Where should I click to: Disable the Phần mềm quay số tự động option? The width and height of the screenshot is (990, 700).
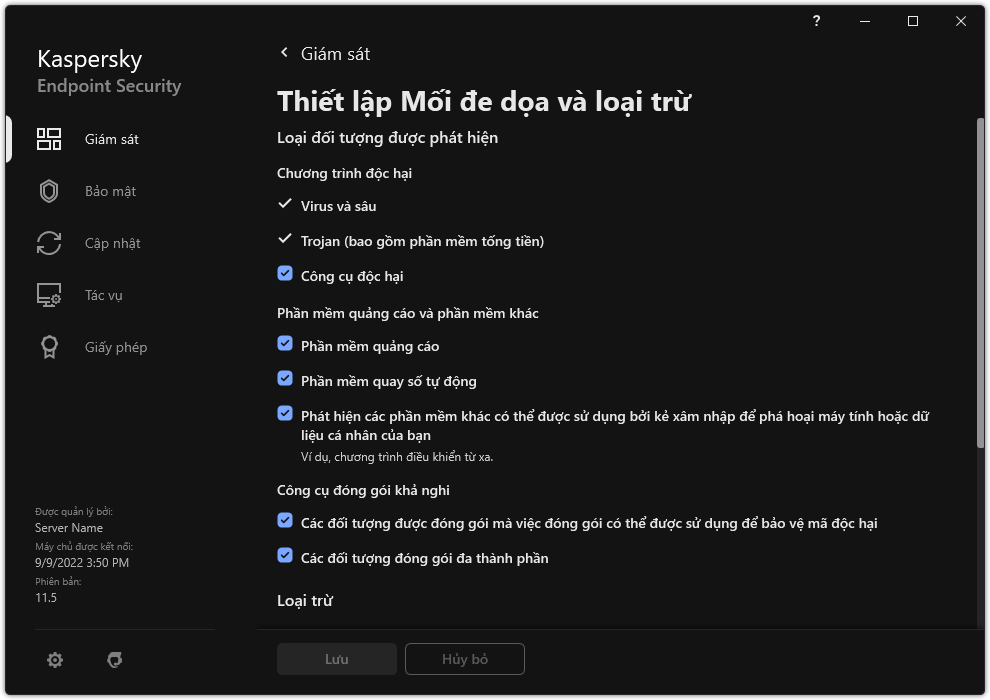[x=286, y=378]
